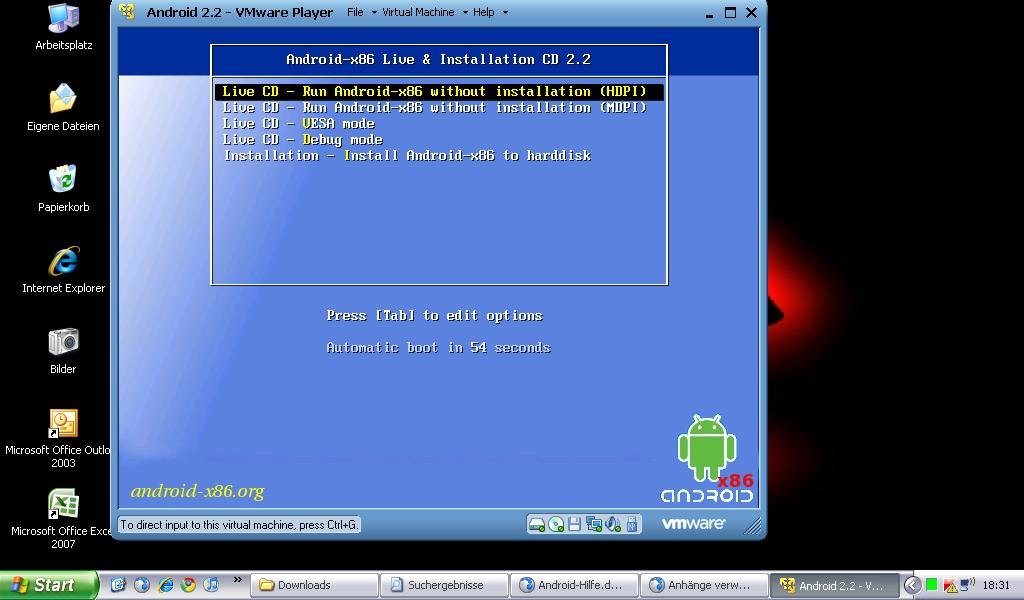The width and height of the screenshot is (1024, 600).
Task: Select the Eigene Dateien desktop icon
Action: [x=63, y=108]
